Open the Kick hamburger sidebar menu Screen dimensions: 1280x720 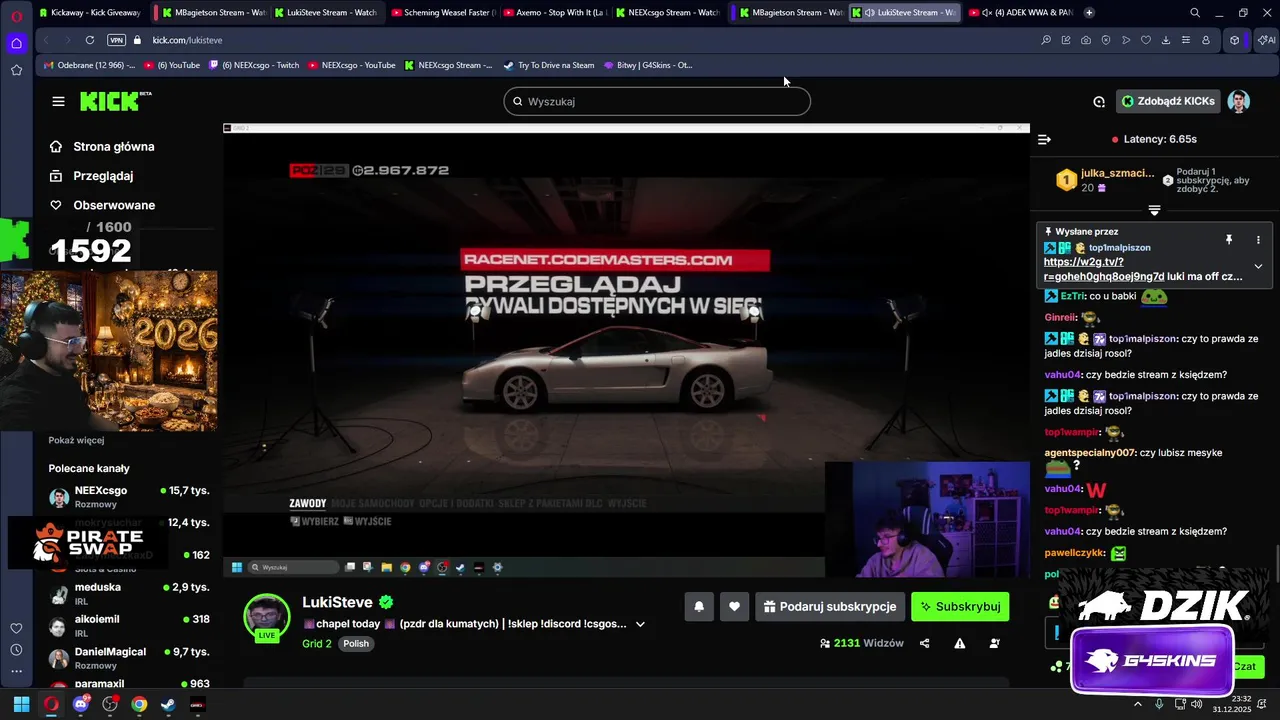pyautogui.click(x=59, y=101)
